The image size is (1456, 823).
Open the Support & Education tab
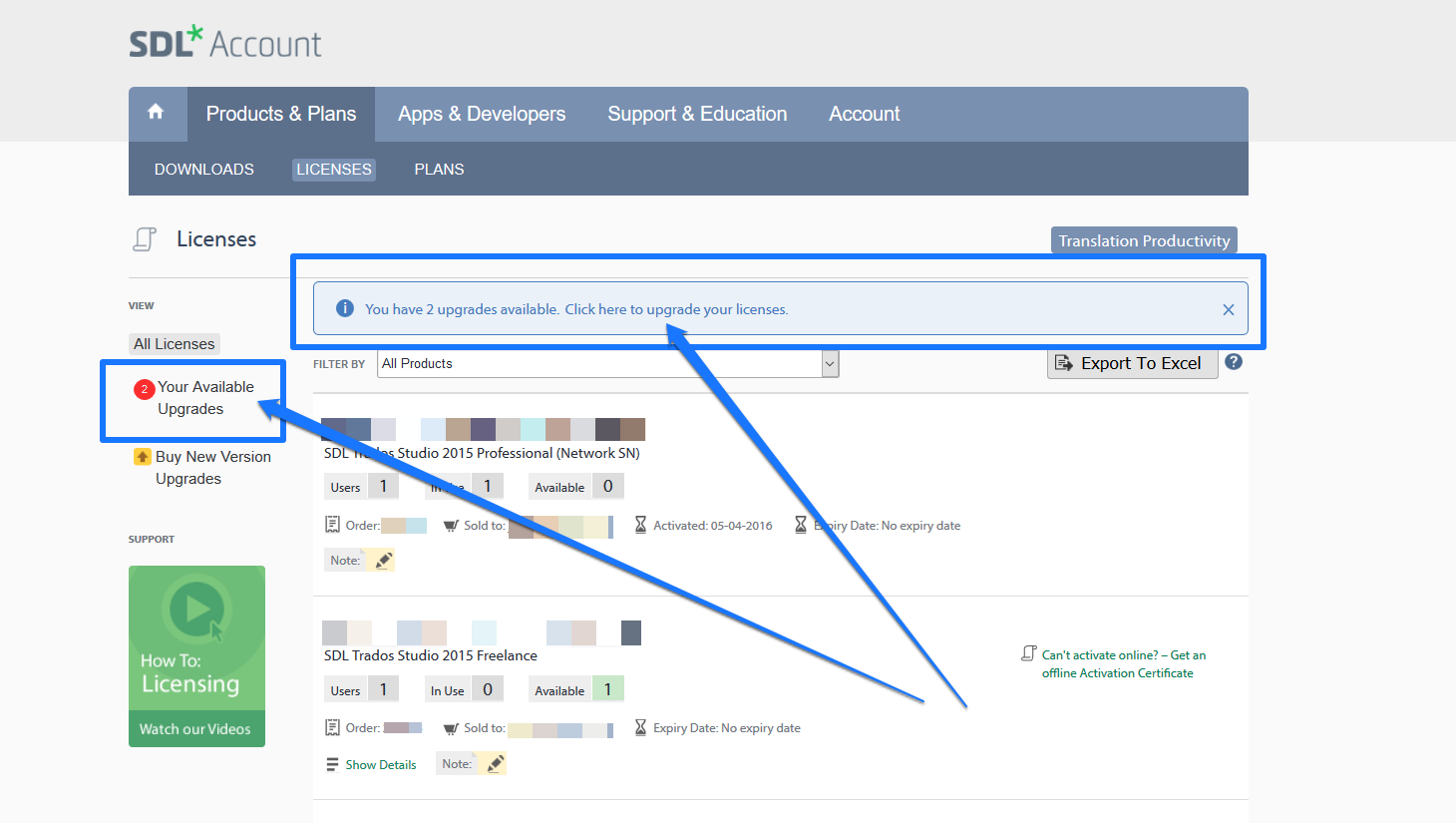[x=697, y=114]
